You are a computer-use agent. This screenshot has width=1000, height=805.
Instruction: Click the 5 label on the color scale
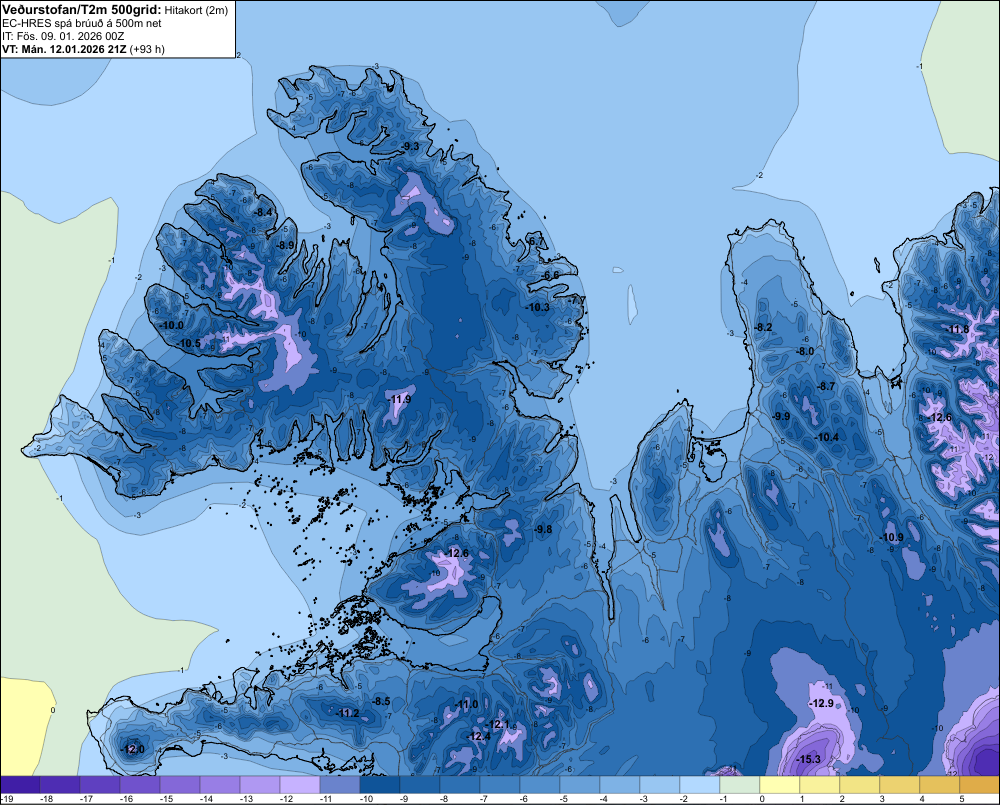(x=962, y=799)
